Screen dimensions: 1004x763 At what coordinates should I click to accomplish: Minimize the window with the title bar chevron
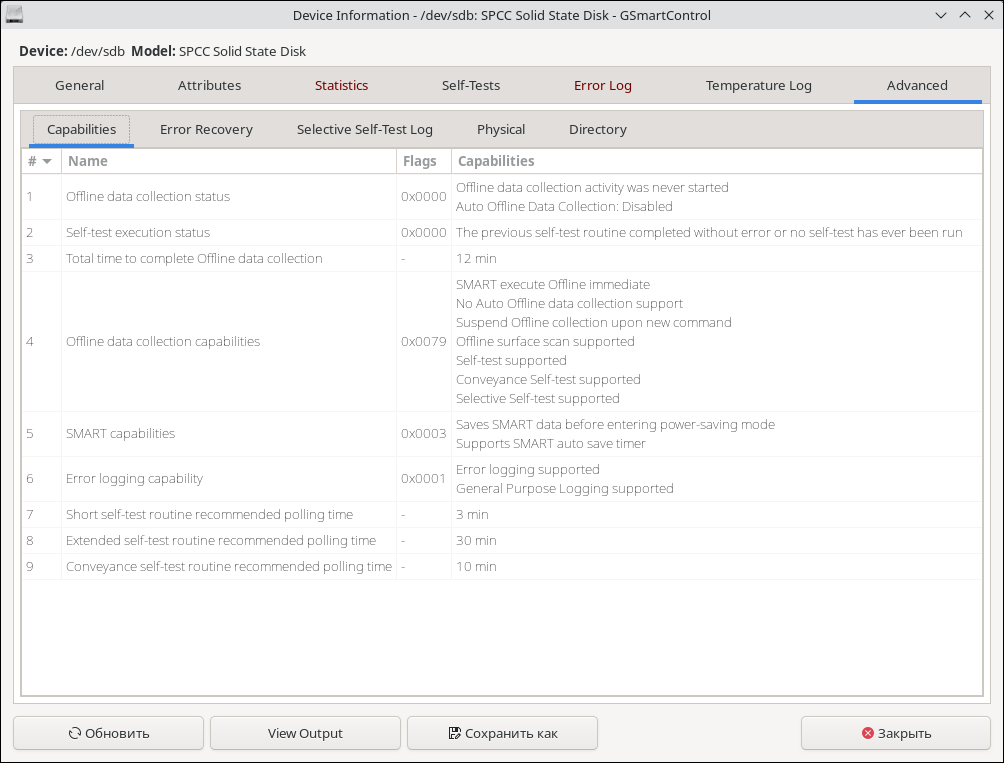click(941, 15)
